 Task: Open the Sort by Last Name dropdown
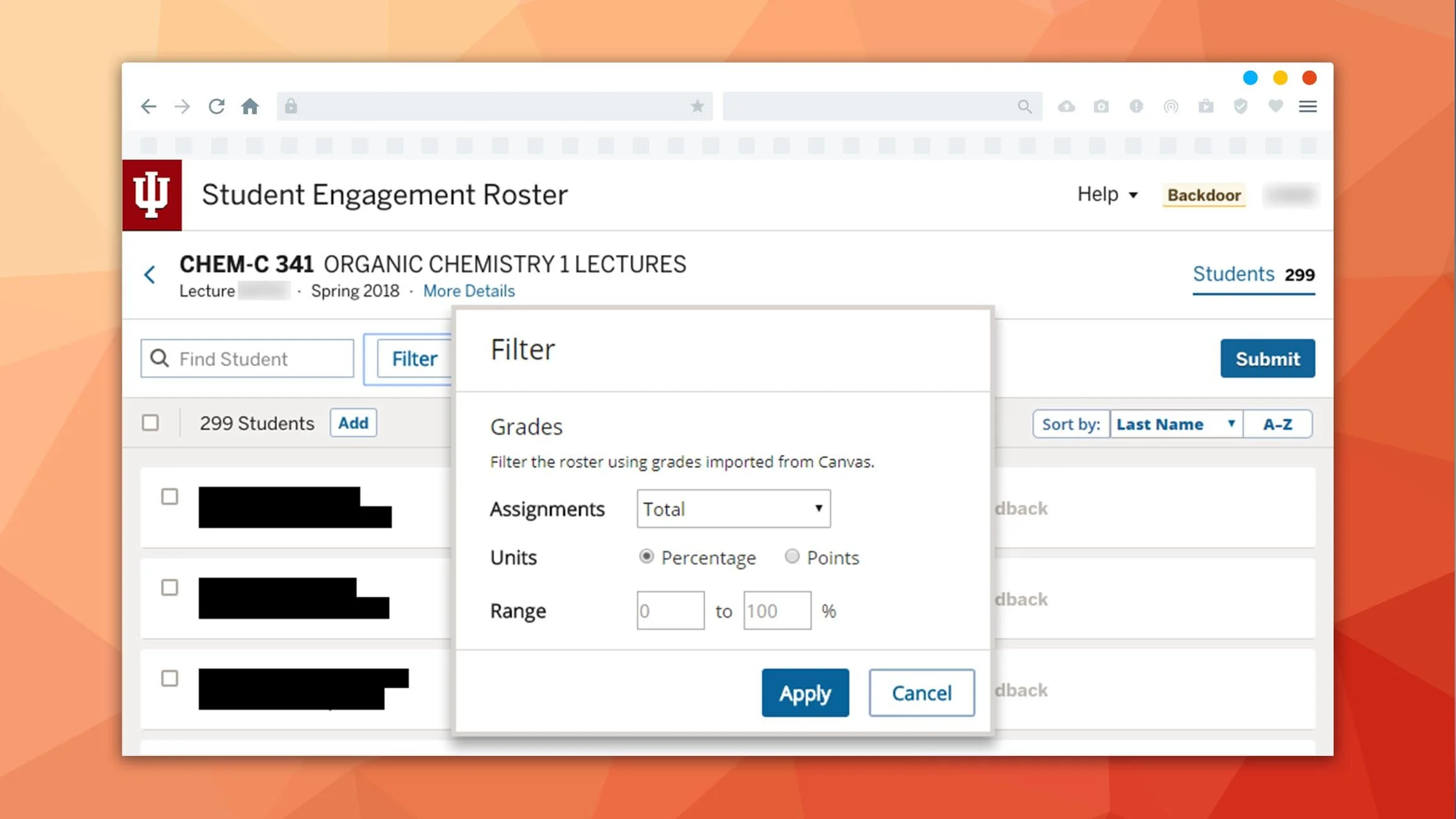(x=1175, y=424)
